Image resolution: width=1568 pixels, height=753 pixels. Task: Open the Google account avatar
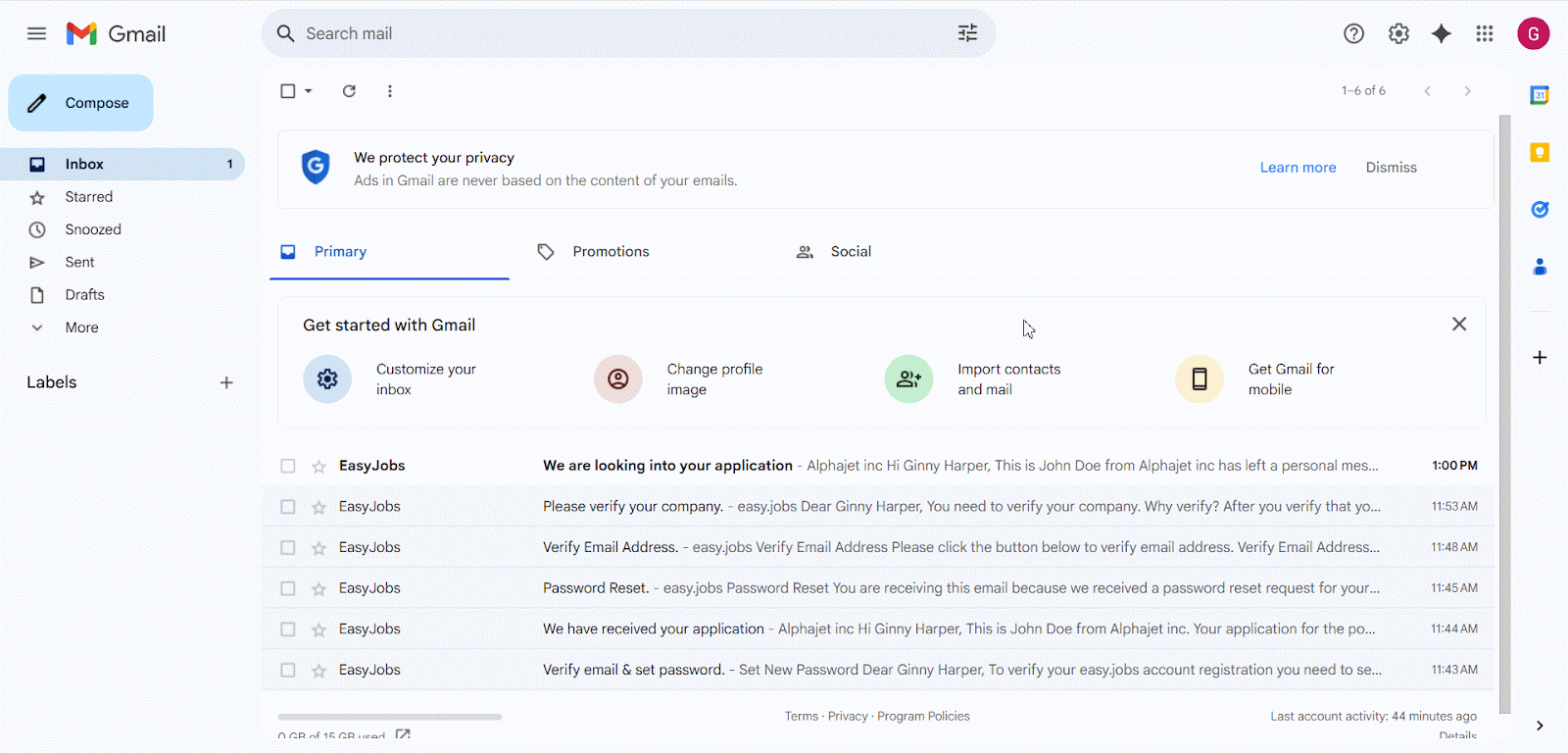pyautogui.click(x=1534, y=33)
